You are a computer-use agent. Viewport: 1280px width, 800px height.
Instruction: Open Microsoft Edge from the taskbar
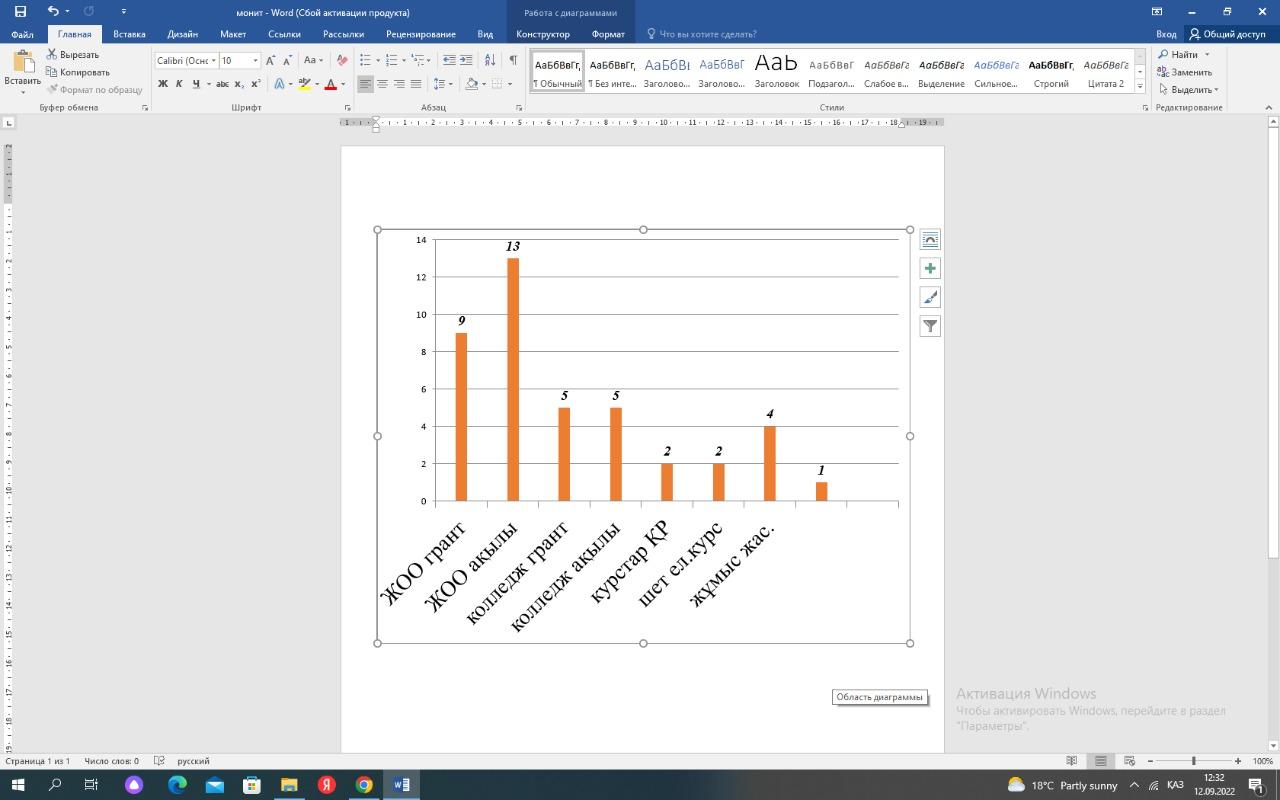coord(177,785)
